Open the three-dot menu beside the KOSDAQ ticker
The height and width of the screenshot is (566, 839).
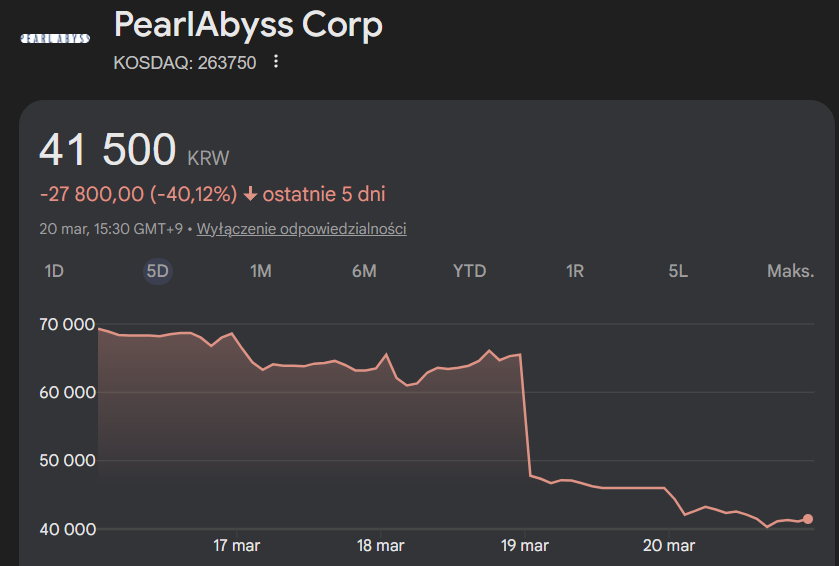277,62
